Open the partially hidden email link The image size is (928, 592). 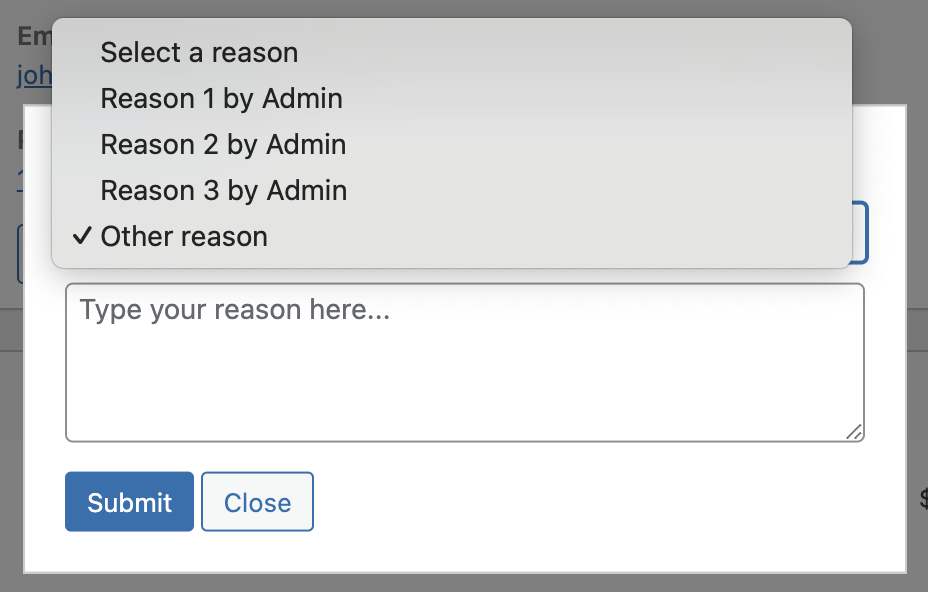click(34, 76)
